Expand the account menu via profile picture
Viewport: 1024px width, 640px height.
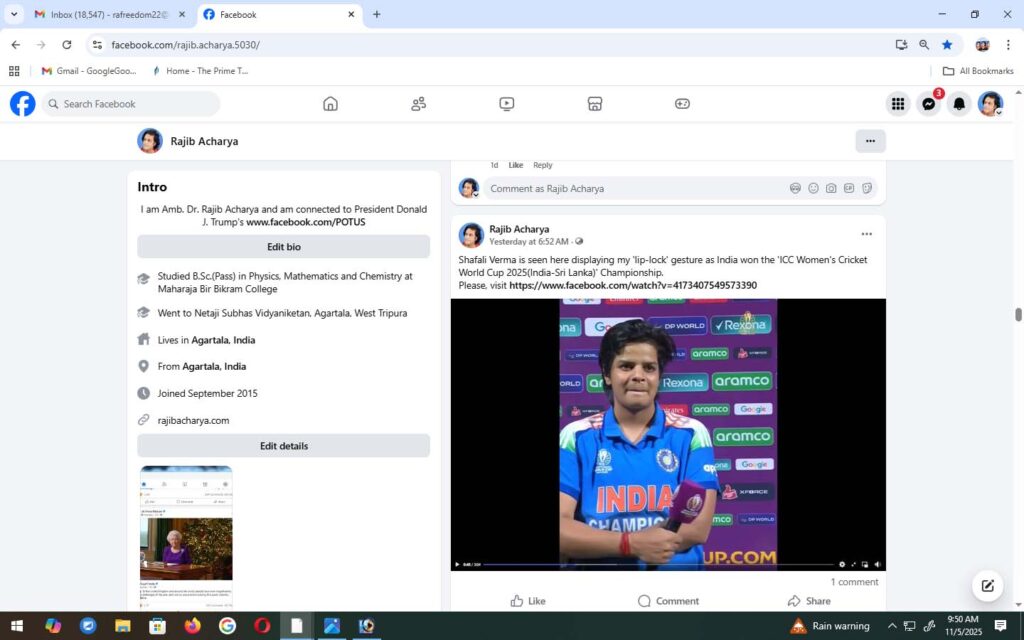pos(990,104)
